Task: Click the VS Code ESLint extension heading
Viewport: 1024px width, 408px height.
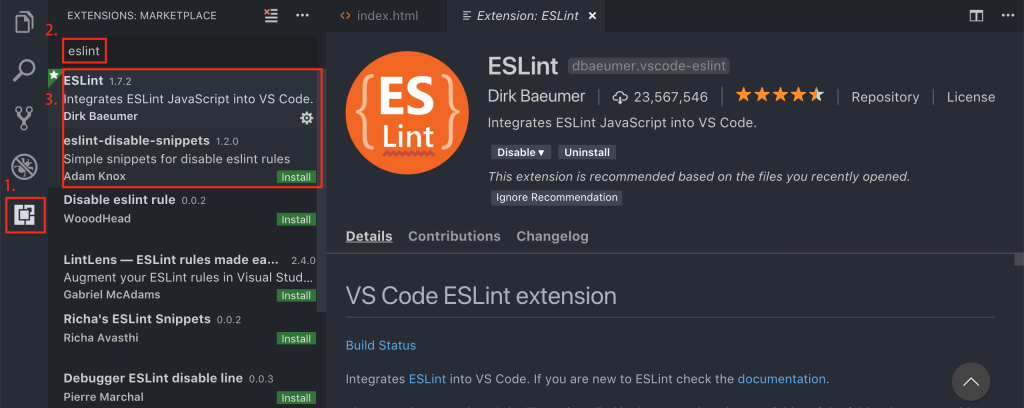Action: [481, 296]
